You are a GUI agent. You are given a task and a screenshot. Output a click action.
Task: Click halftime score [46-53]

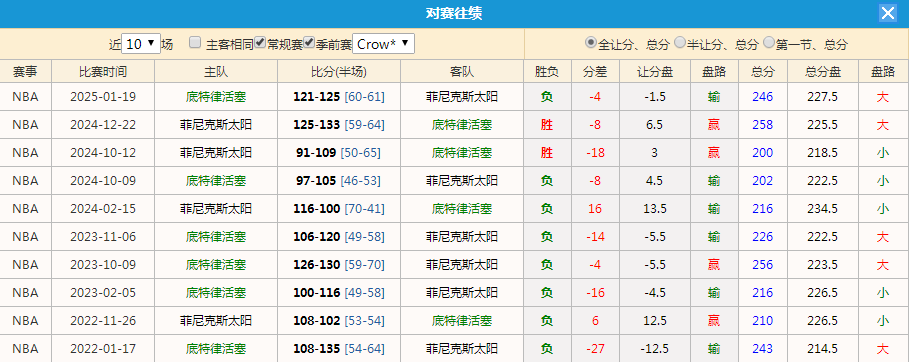pos(360,181)
